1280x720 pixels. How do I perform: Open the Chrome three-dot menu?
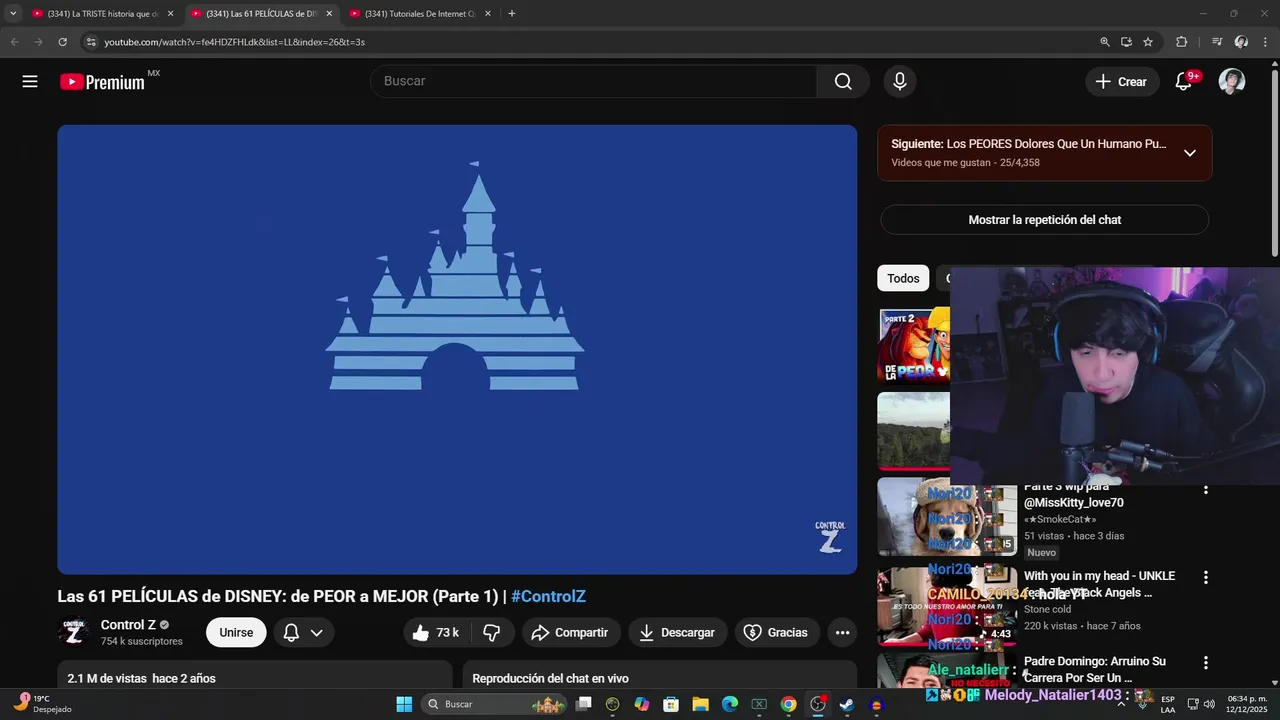coord(1266,42)
